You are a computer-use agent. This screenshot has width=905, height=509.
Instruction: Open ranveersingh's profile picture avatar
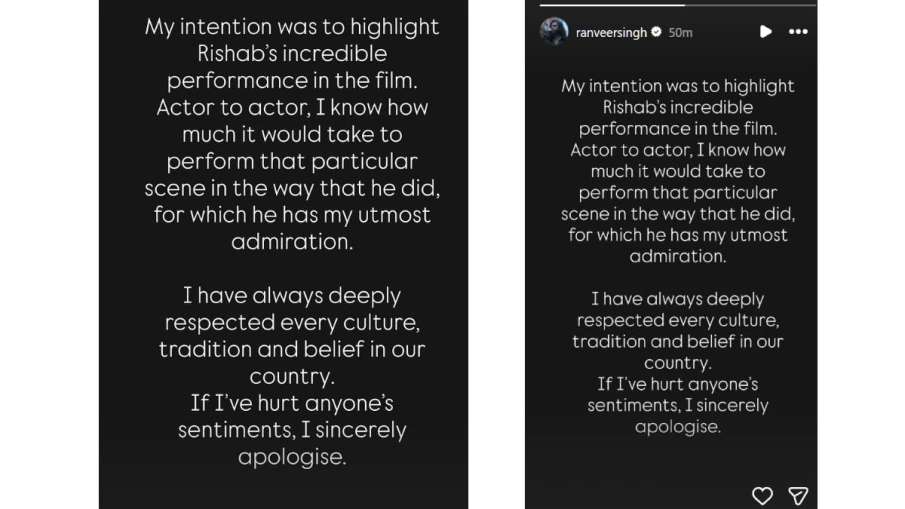coord(554,32)
